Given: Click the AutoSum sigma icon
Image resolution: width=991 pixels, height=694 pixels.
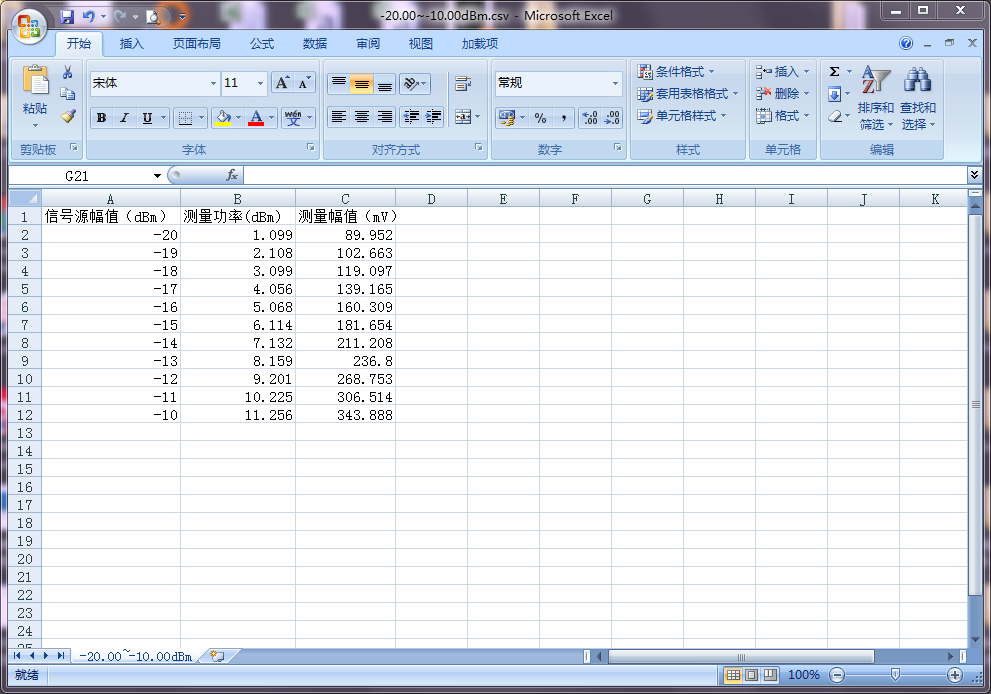Looking at the screenshot, I should [835, 72].
